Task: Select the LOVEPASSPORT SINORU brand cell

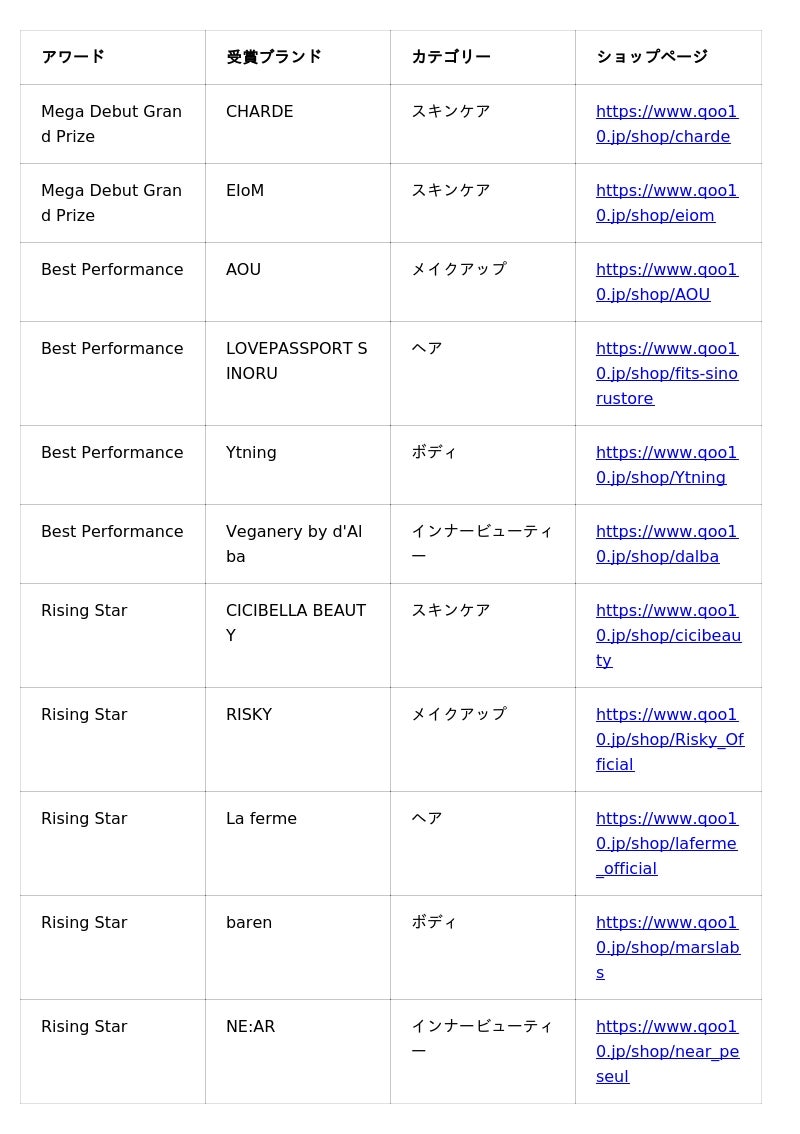Action: (x=296, y=361)
